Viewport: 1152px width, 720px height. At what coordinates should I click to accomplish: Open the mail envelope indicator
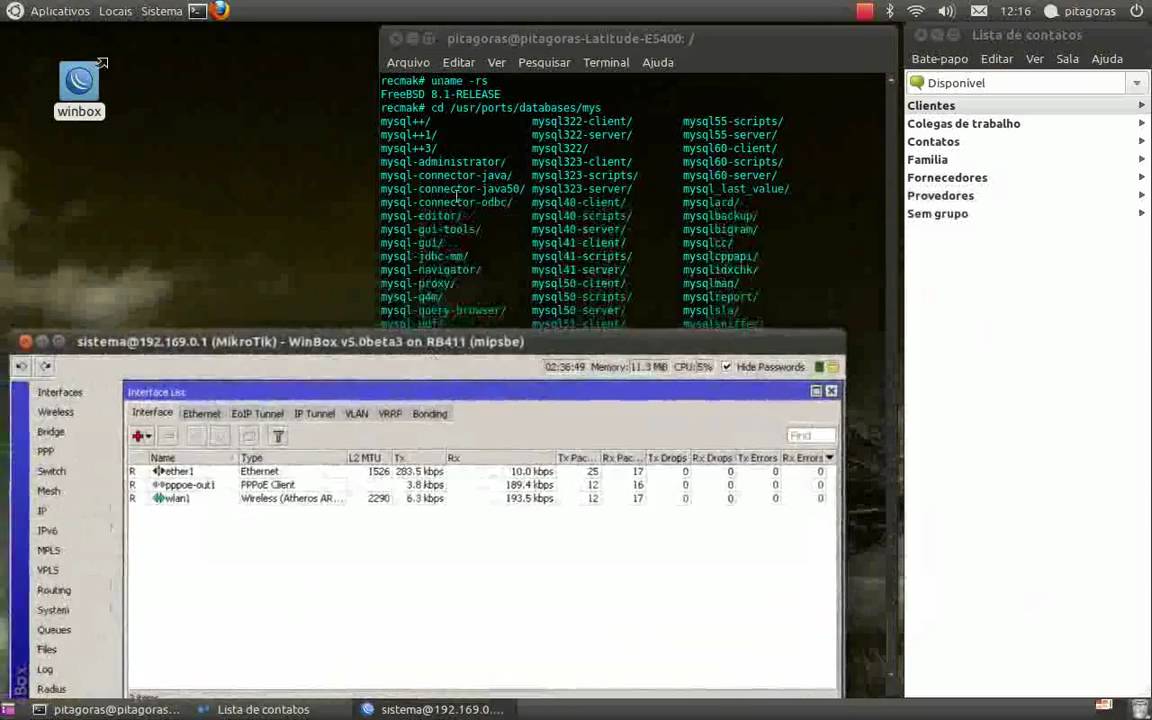pos(979,11)
